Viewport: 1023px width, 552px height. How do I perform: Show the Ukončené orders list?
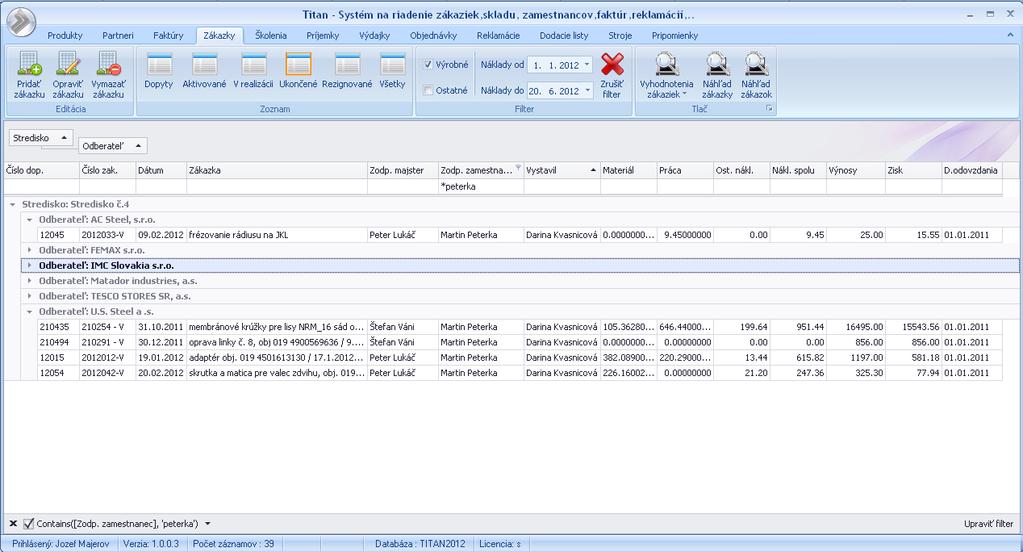(298, 71)
